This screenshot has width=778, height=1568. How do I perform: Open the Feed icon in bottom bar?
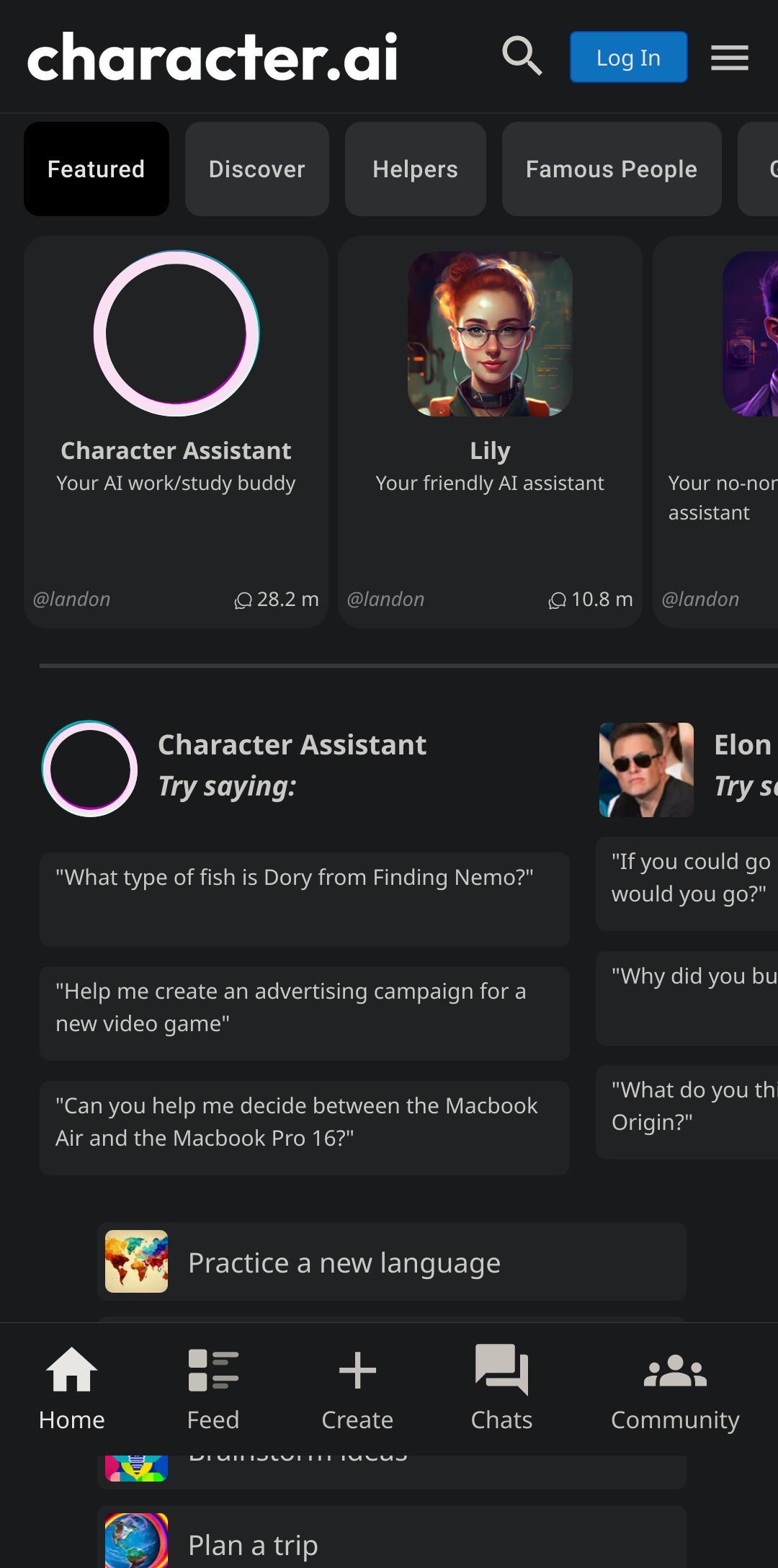pyautogui.click(x=213, y=1369)
